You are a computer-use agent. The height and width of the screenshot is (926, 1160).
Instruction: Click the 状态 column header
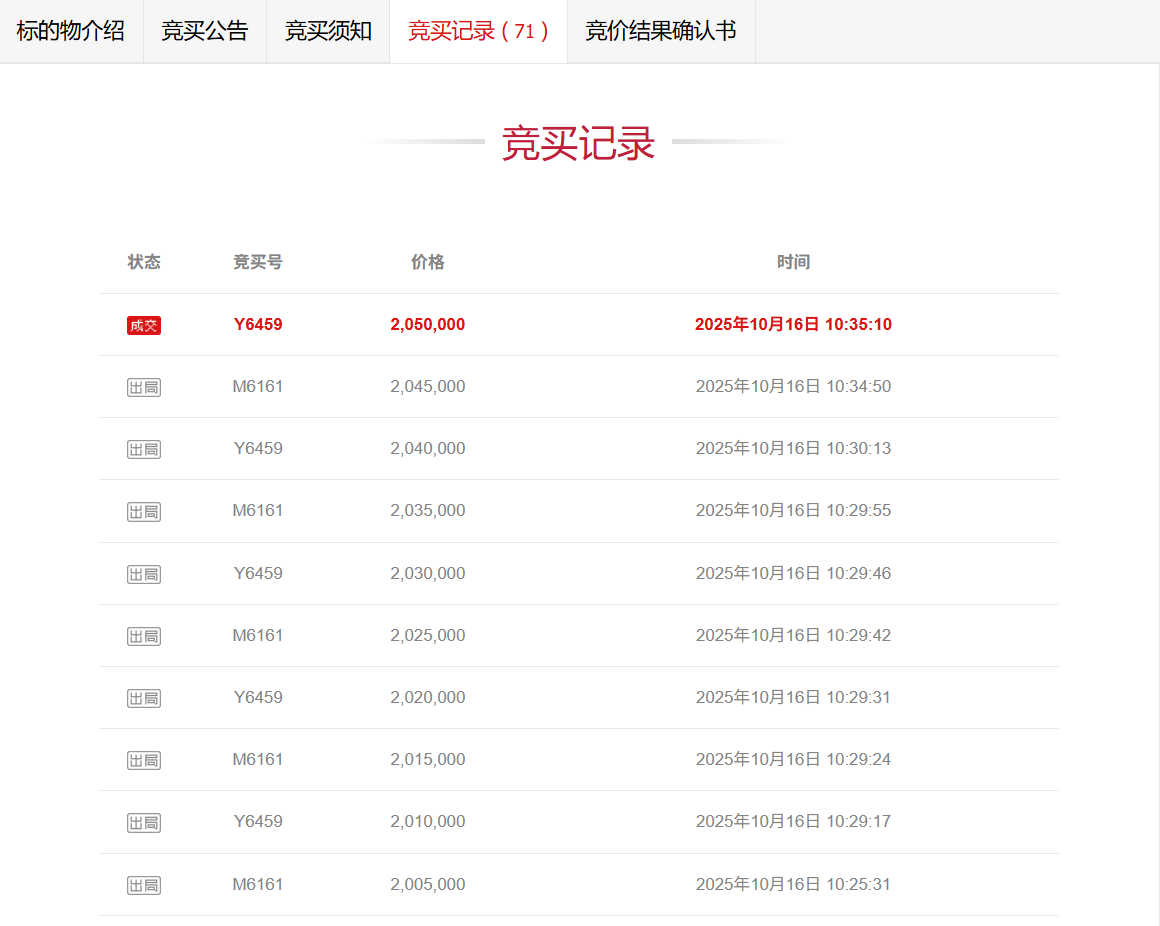144,262
